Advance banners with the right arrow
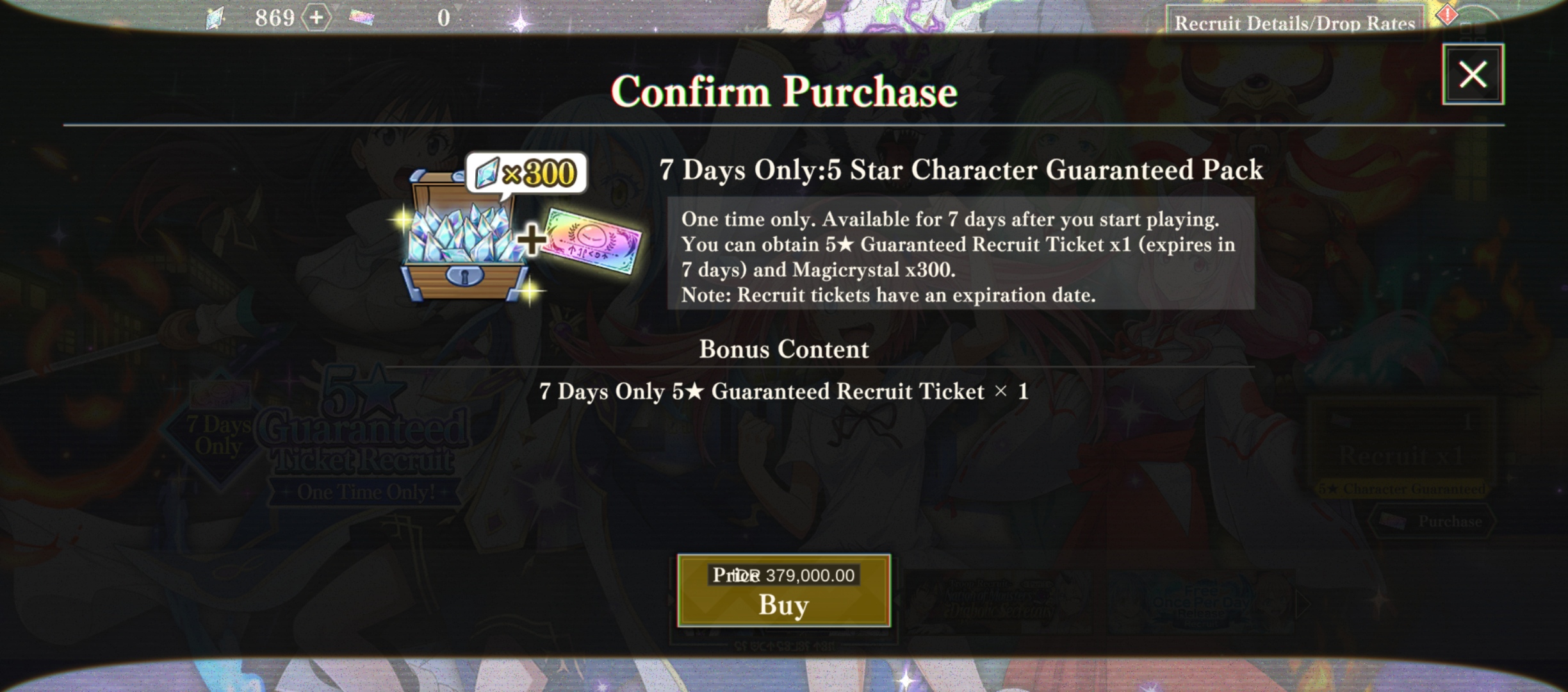1568x692 pixels. 1304,604
